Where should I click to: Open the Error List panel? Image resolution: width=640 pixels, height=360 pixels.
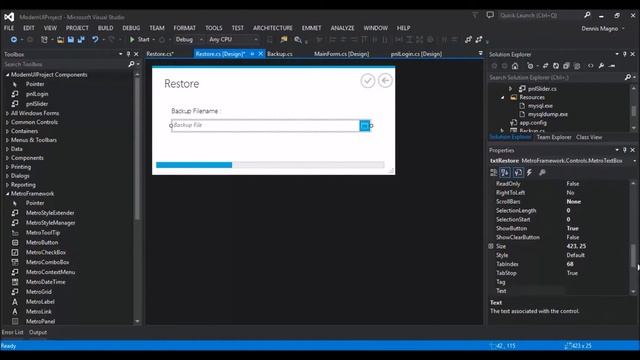(13, 332)
